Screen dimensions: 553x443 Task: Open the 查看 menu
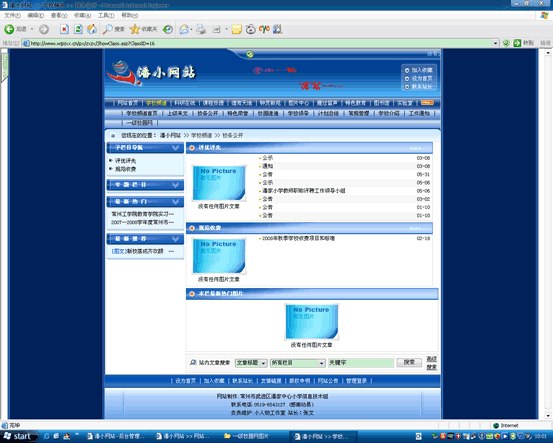click(59, 16)
